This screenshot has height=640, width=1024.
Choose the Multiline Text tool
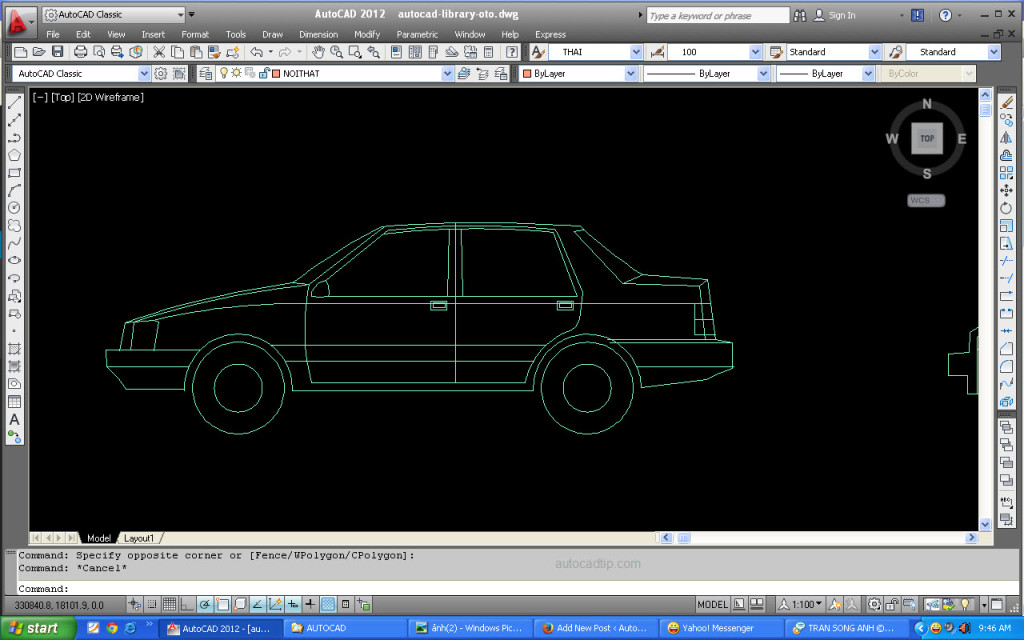[14, 419]
